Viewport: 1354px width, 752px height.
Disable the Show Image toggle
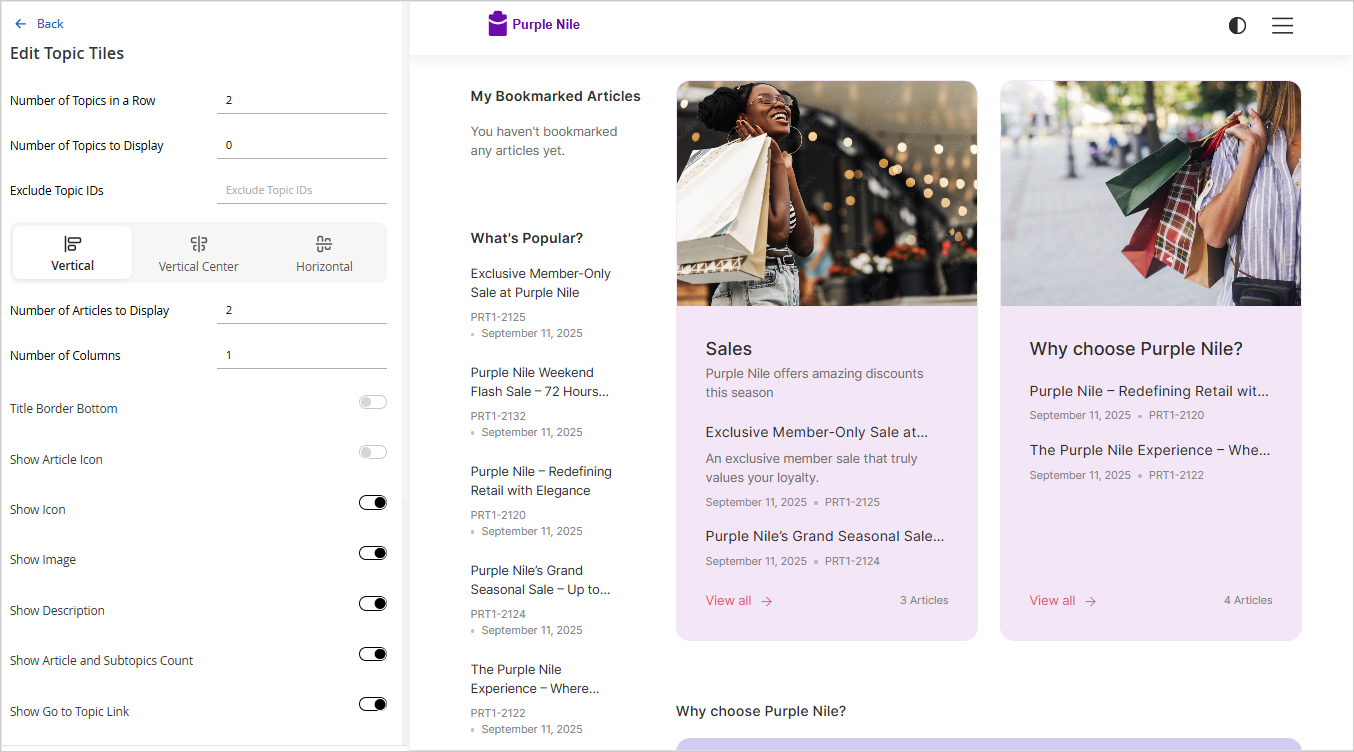[x=372, y=553]
